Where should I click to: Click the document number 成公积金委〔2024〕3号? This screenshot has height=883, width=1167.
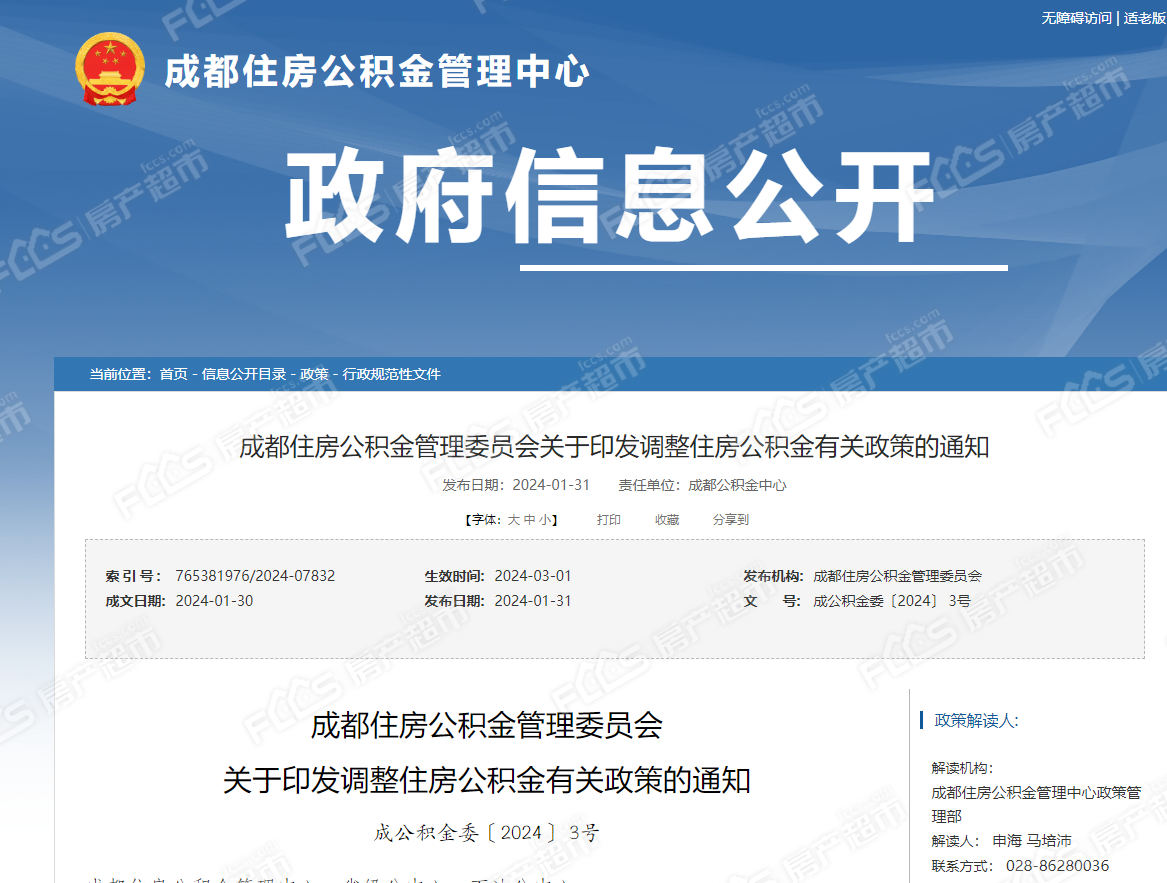coord(486,834)
